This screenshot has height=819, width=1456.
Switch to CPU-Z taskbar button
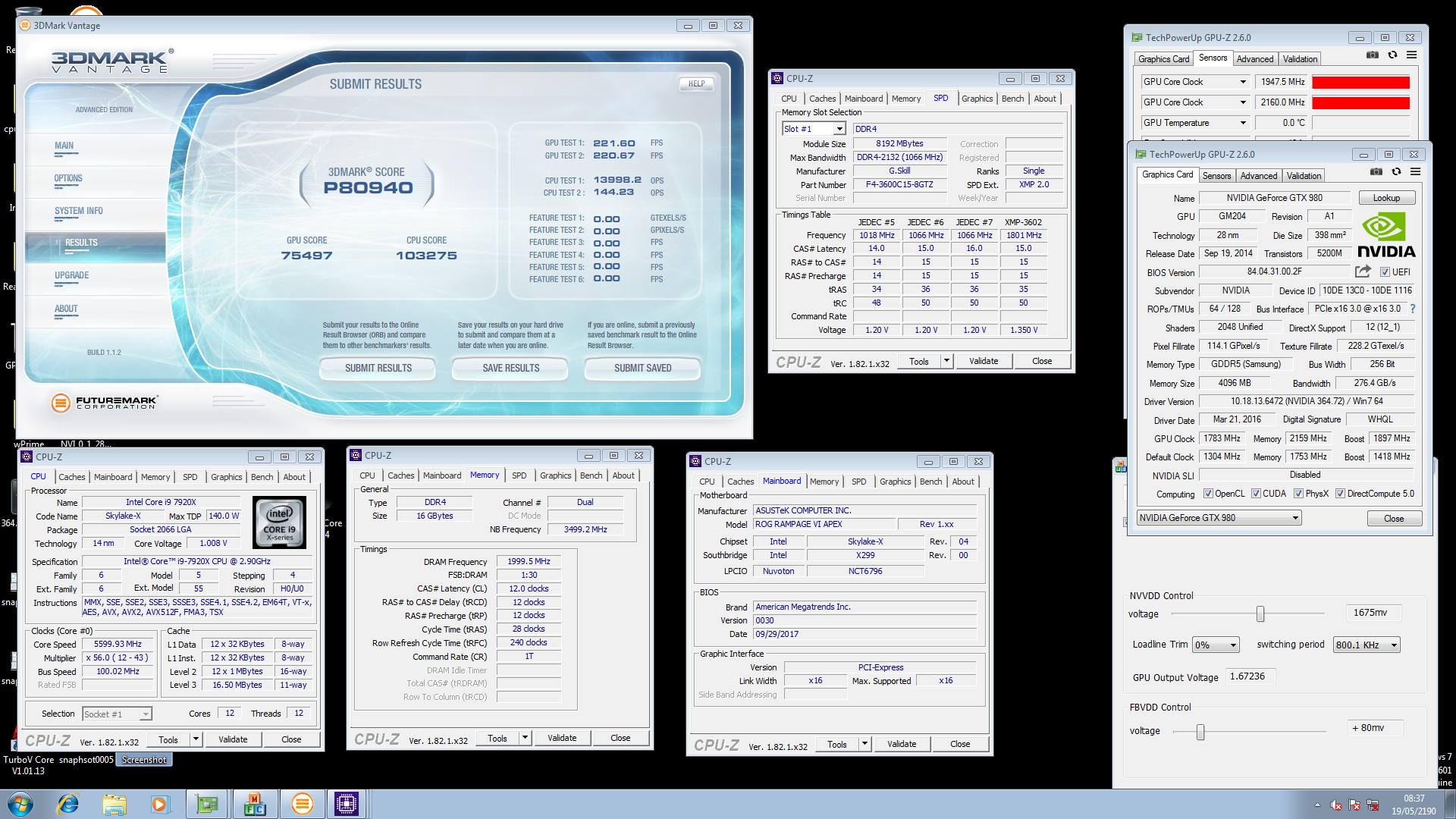coord(347,804)
